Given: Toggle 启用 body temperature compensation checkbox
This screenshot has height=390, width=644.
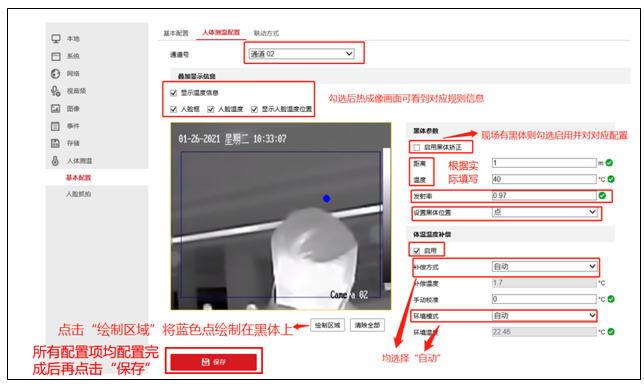Looking at the screenshot, I should coord(417,251).
